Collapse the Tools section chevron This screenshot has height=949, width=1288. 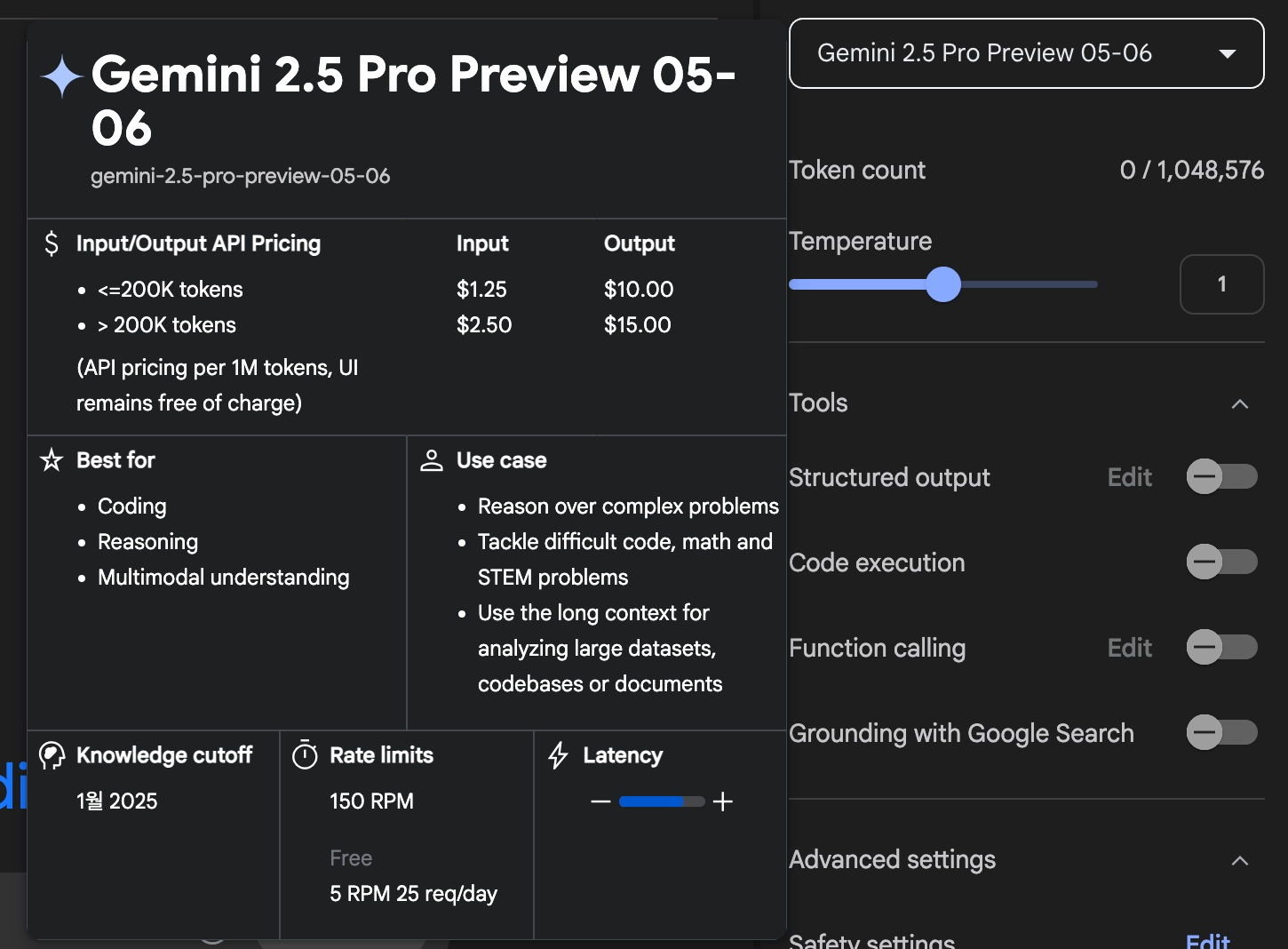[x=1240, y=403]
